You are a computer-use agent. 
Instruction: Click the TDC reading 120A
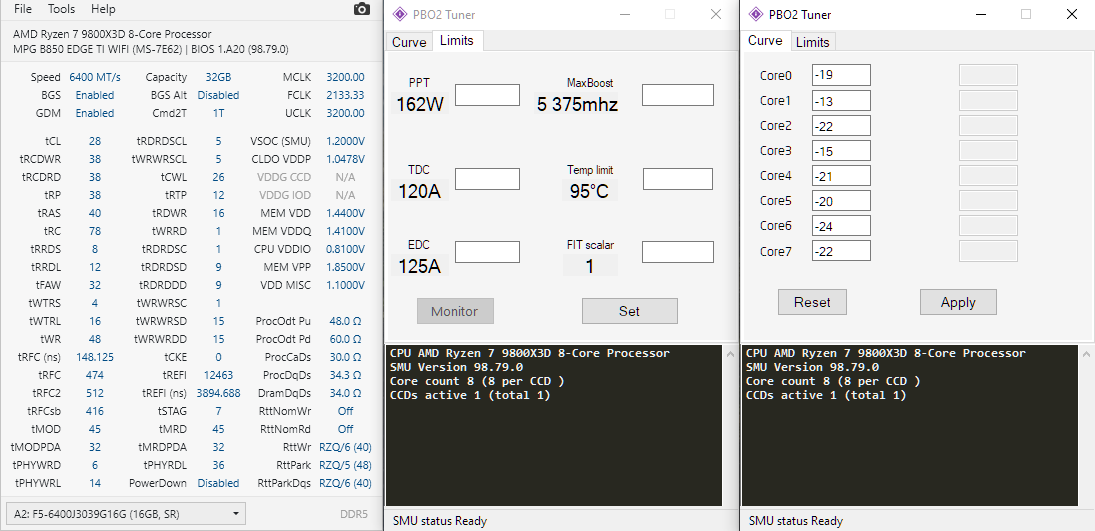(x=420, y=191)
